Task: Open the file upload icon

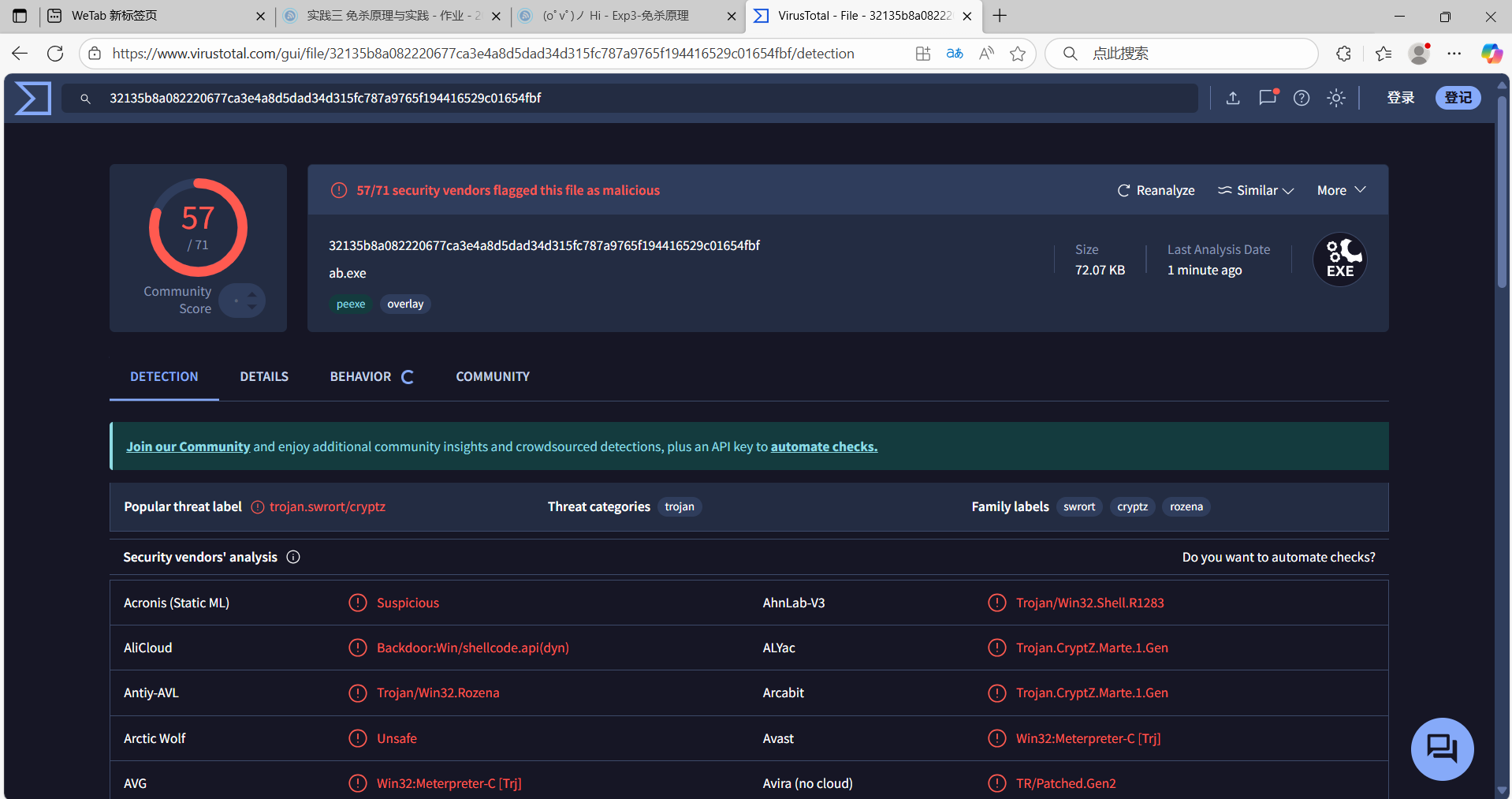Action: coord(1233,98)
